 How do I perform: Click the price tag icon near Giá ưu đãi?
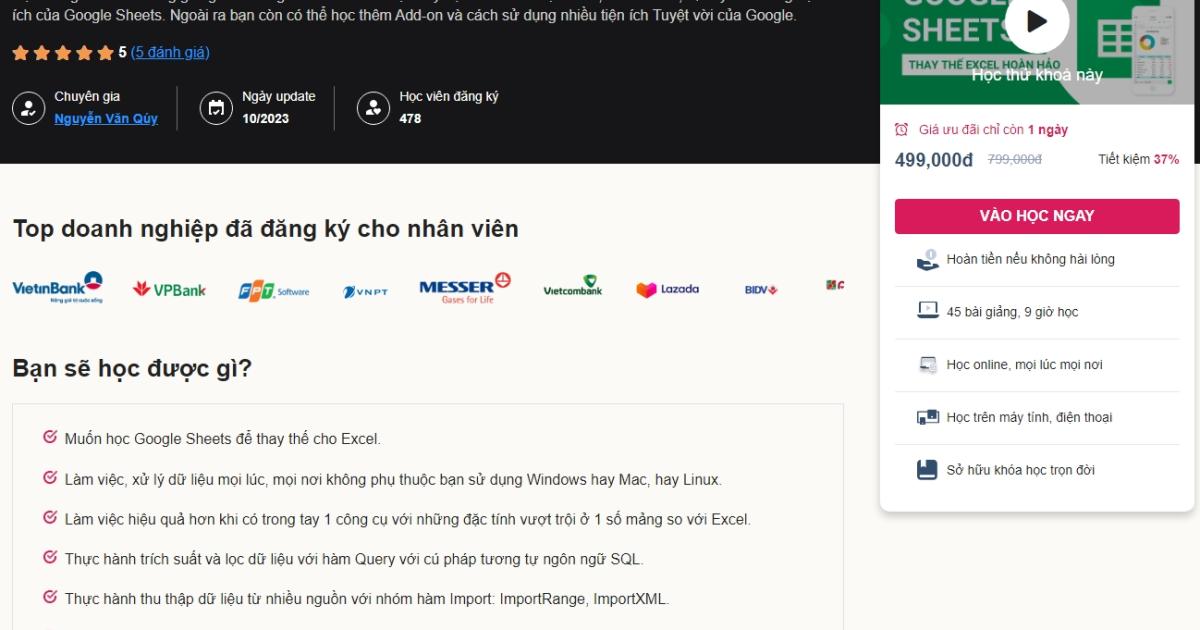901,129
